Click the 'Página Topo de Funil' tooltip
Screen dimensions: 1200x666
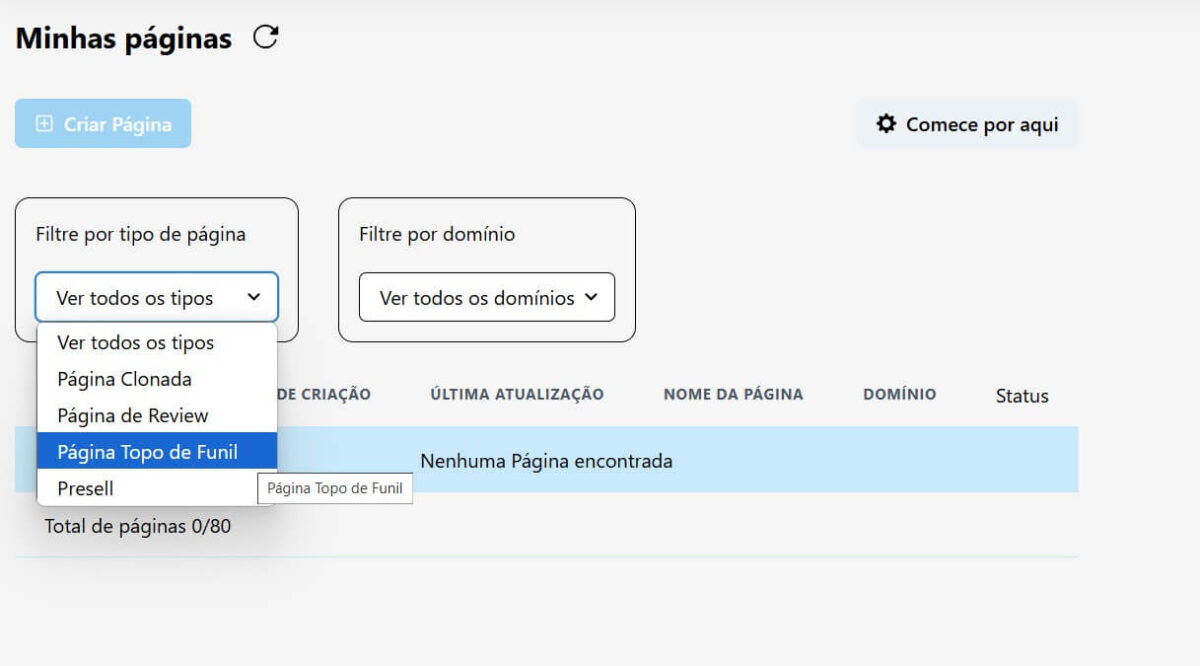[x=335, y=488]
